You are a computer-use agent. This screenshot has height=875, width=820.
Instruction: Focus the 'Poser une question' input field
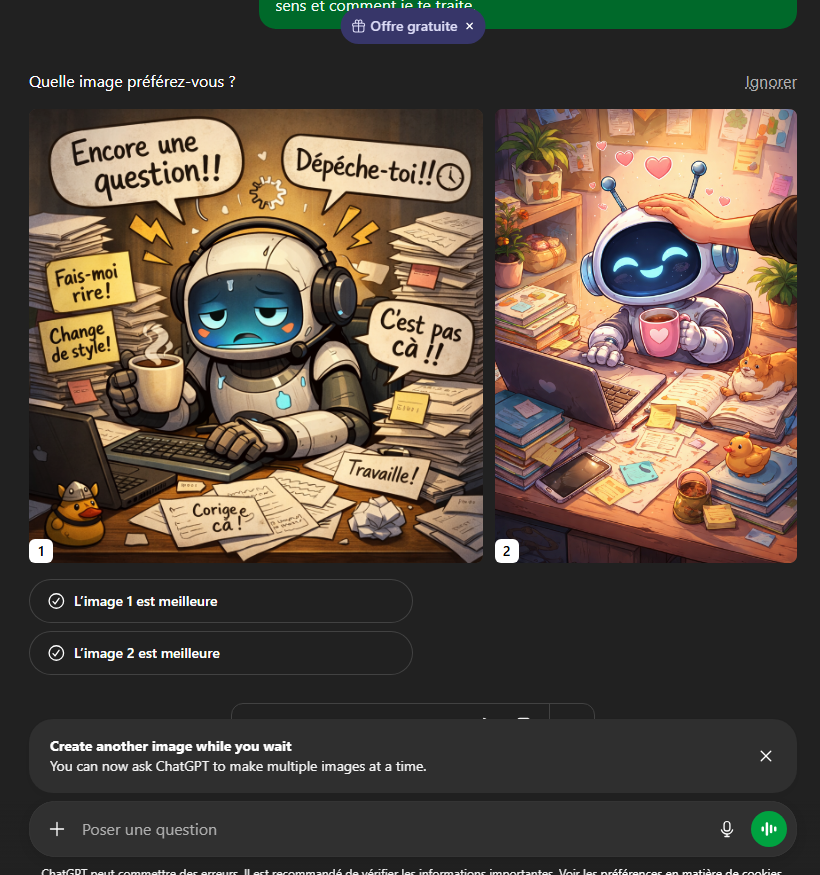(391, 829)
